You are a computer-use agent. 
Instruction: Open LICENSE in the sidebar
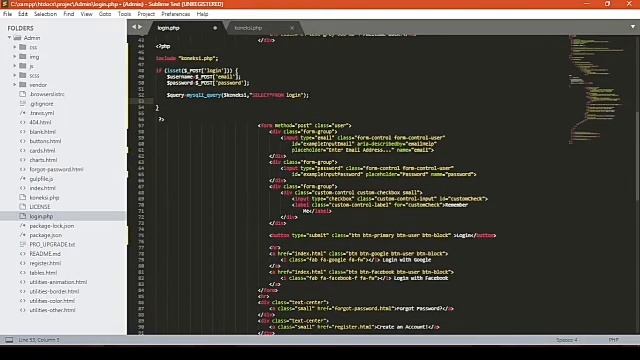(40, 207)
